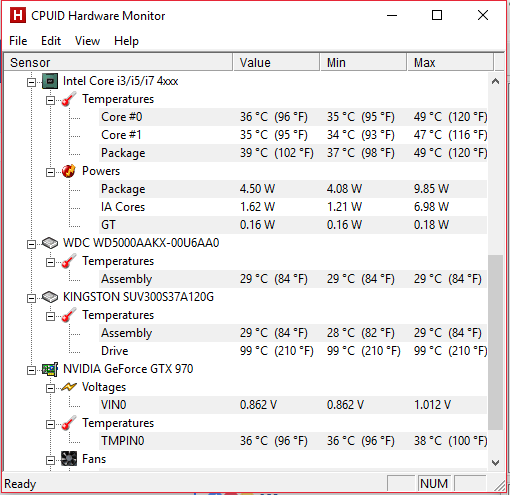The width and height of the screenshot is (510, 495).
Task: Click the Value column header
Action: (276, 62)
